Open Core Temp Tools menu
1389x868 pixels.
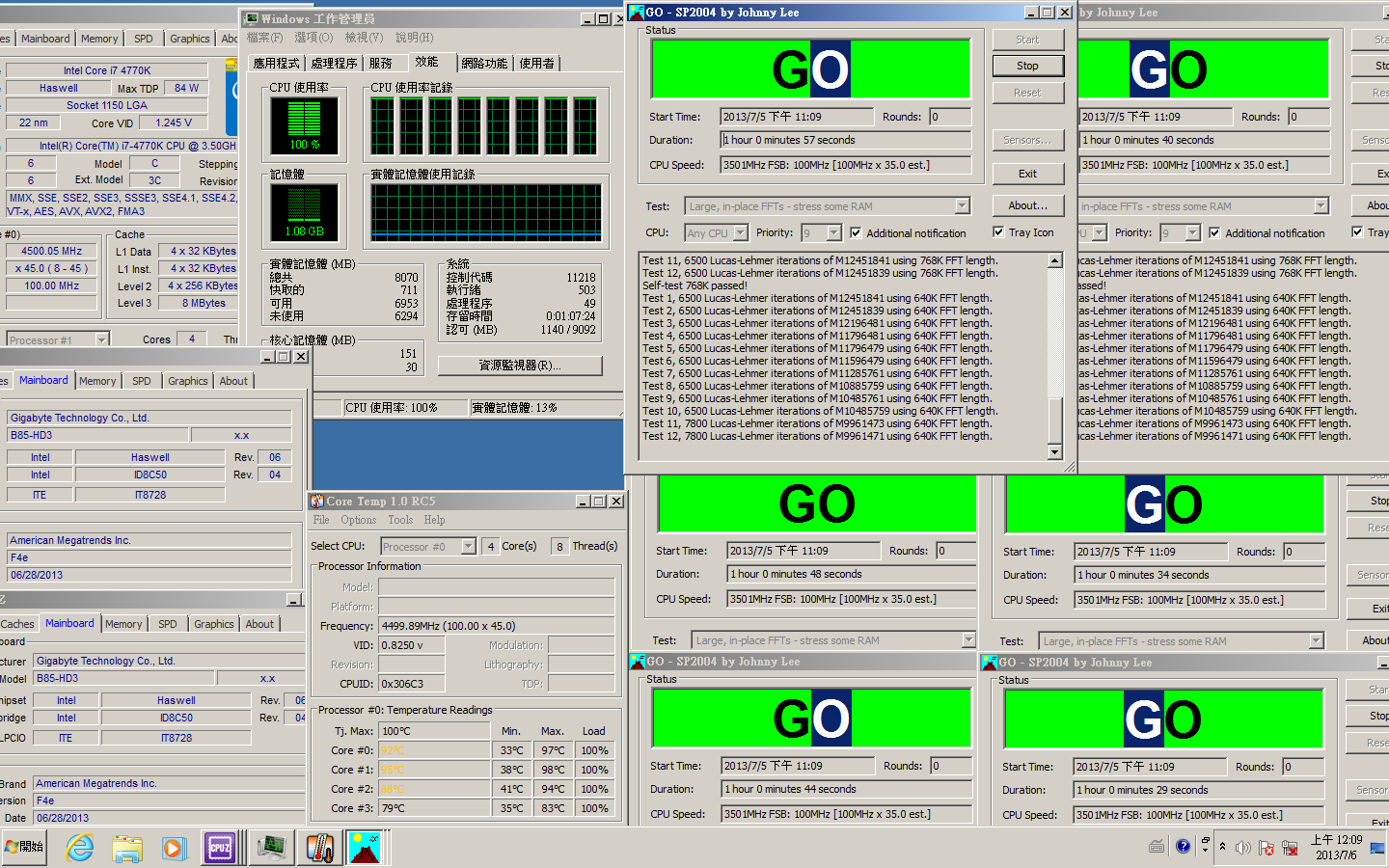click(x=400, y=520)
